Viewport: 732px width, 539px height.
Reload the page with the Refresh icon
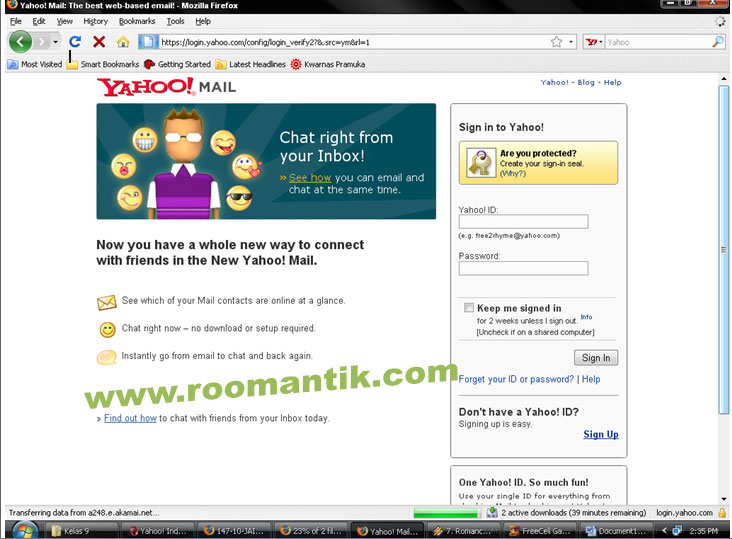coord(75,42)
